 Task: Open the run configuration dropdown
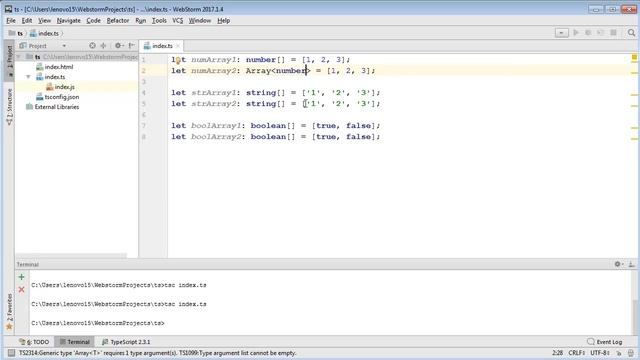tap(562, 33)
